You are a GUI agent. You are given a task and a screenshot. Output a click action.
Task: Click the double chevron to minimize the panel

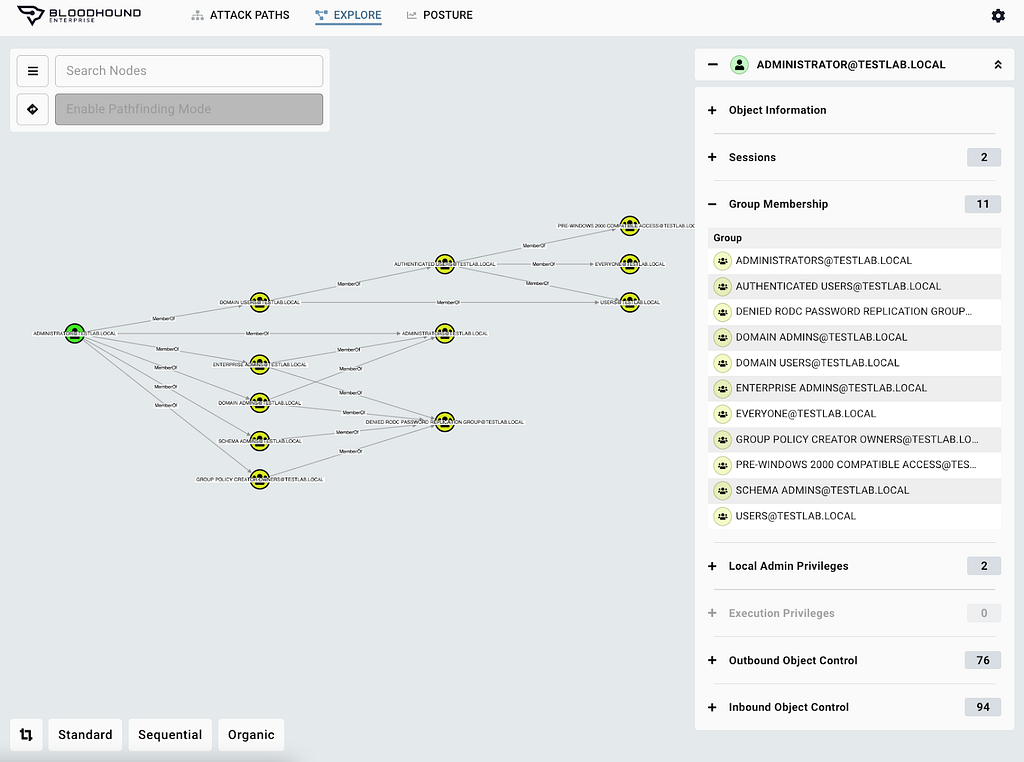click(997, 64)
